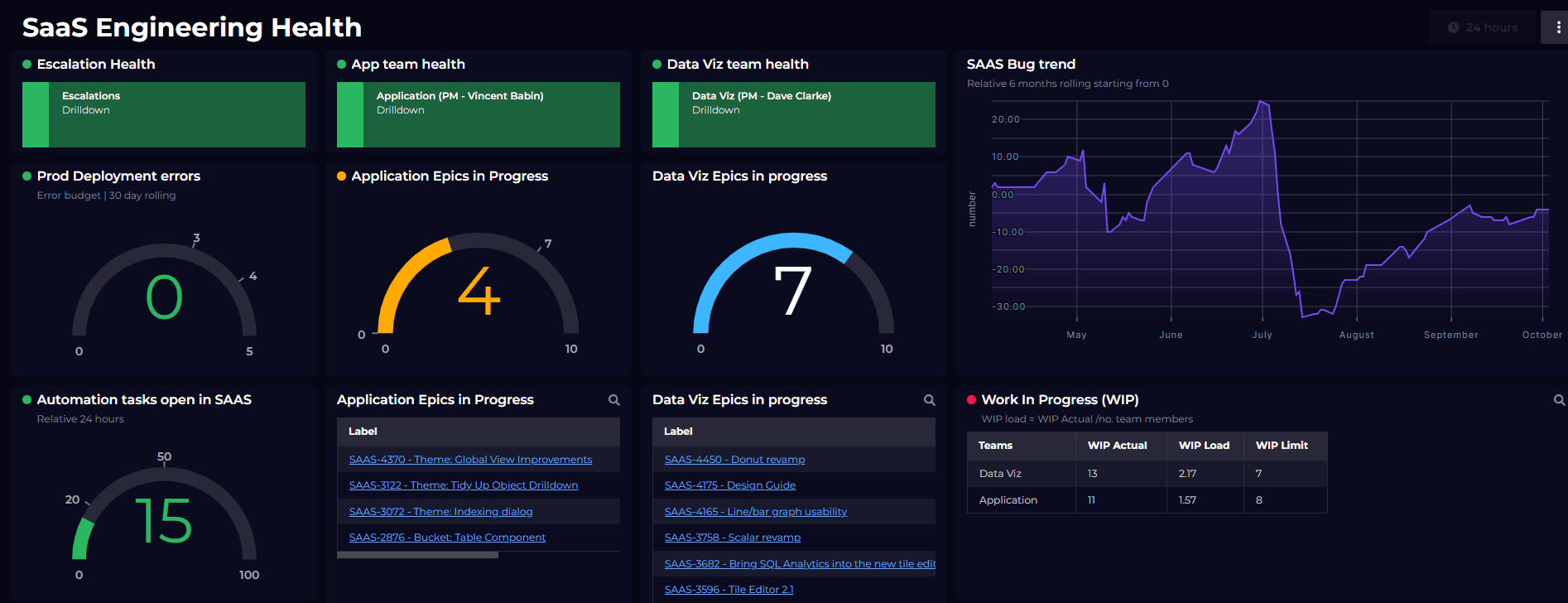The width and height of the screenshot is (1568, 603).
Task: Open SAAS-3758 Scalar revamp link
Action: (x=732, y=538)
